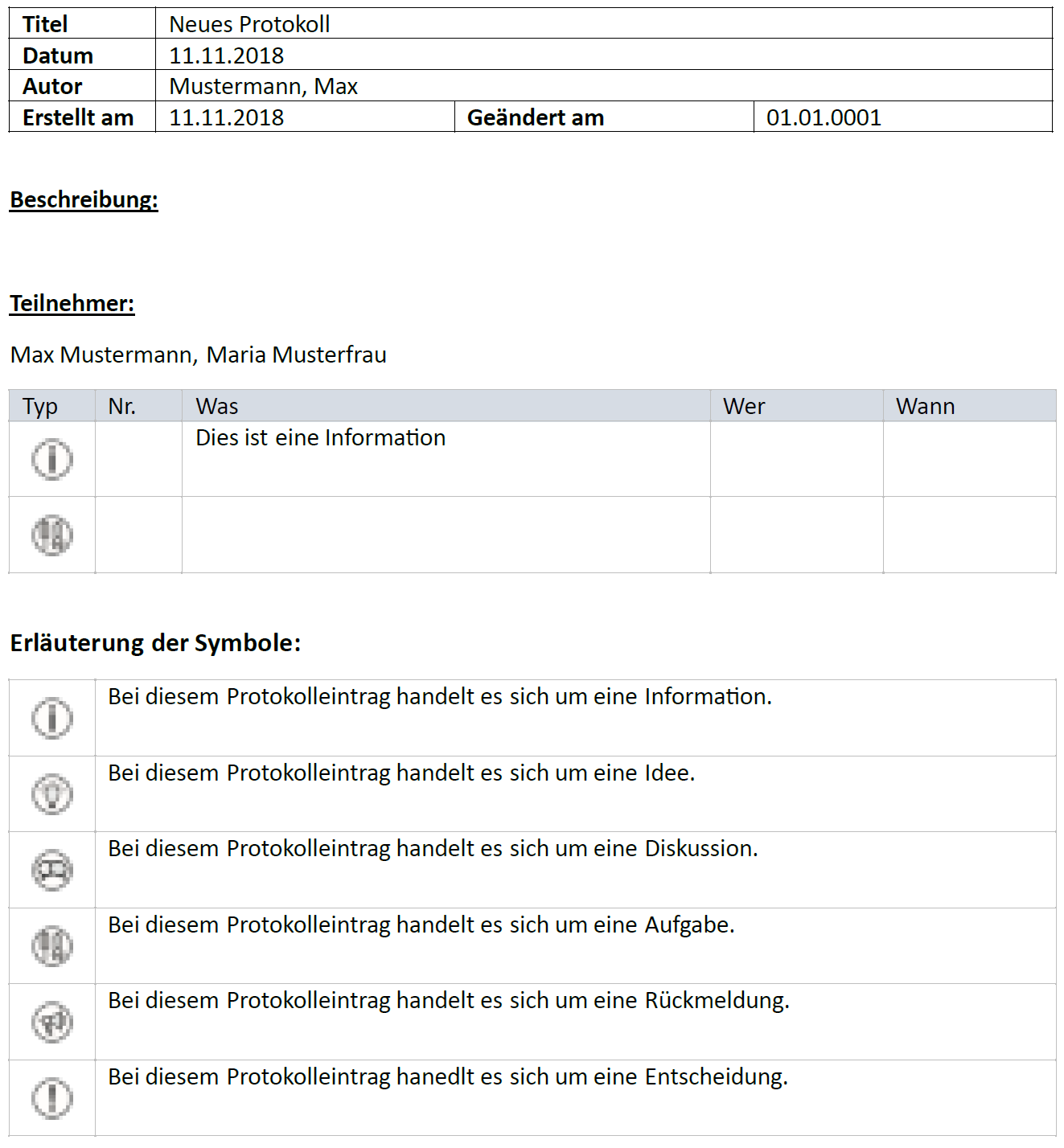Click the Idee lightbulb symbol in the legend
This screenshot has height=1148, width=1064.
pyautogui.click(x=52, y=793)
